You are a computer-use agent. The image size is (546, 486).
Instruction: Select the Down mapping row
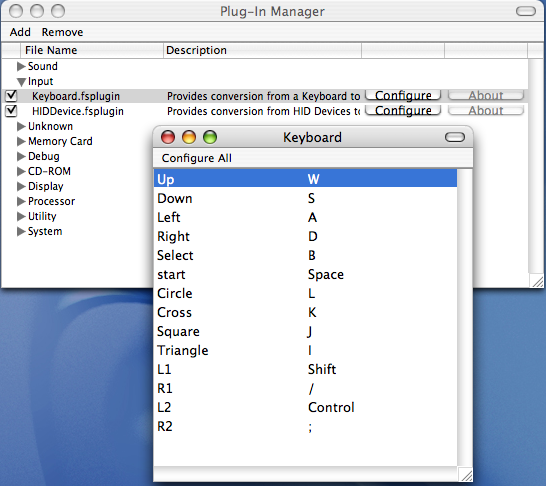pyautogui.click(x=305, y=198)
